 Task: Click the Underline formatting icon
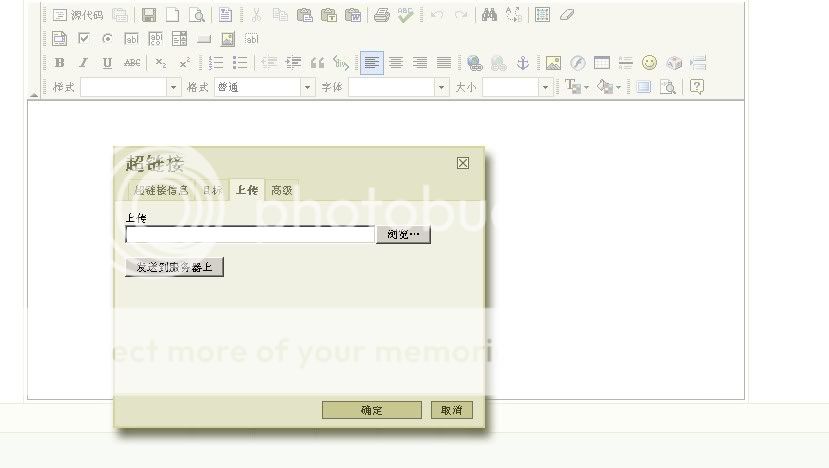coord(107,63)
